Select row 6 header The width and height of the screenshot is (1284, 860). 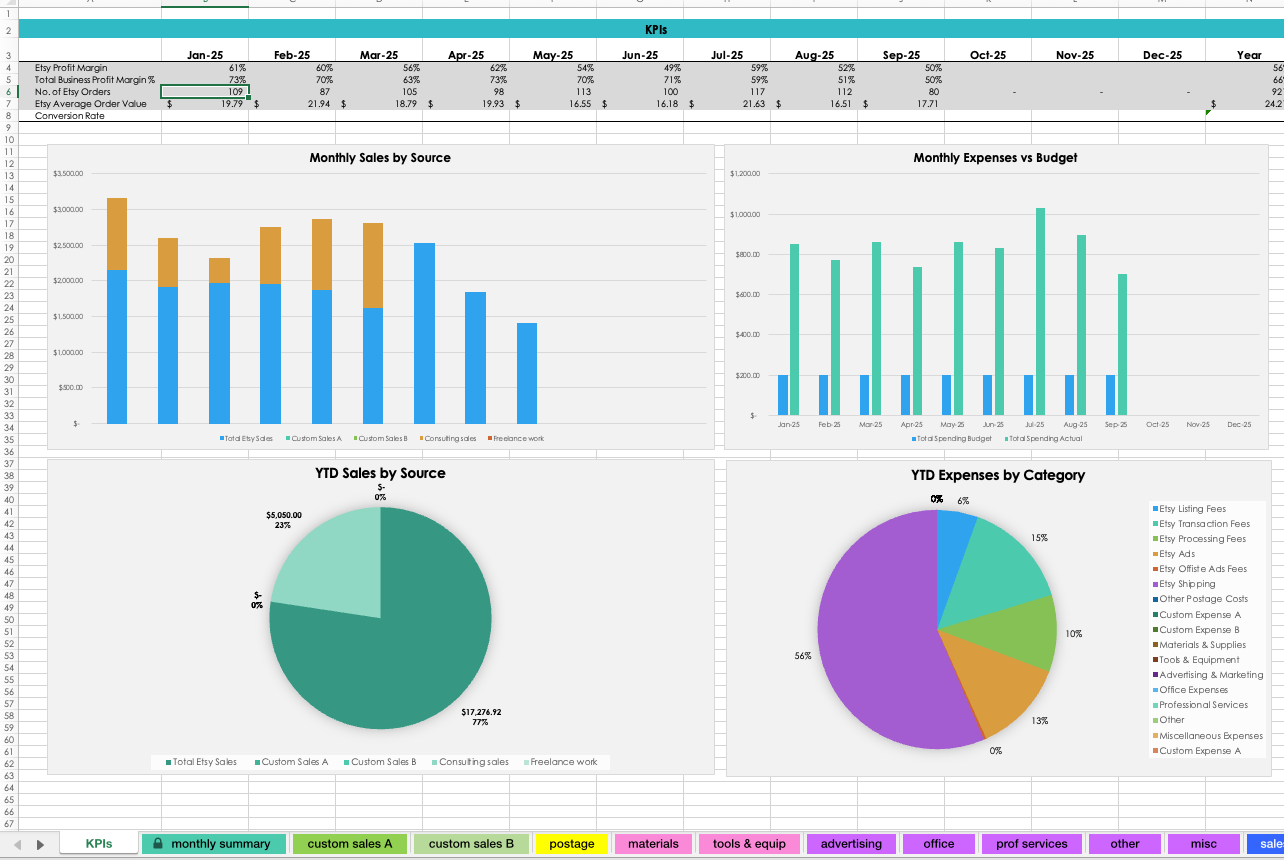point(9,92)
